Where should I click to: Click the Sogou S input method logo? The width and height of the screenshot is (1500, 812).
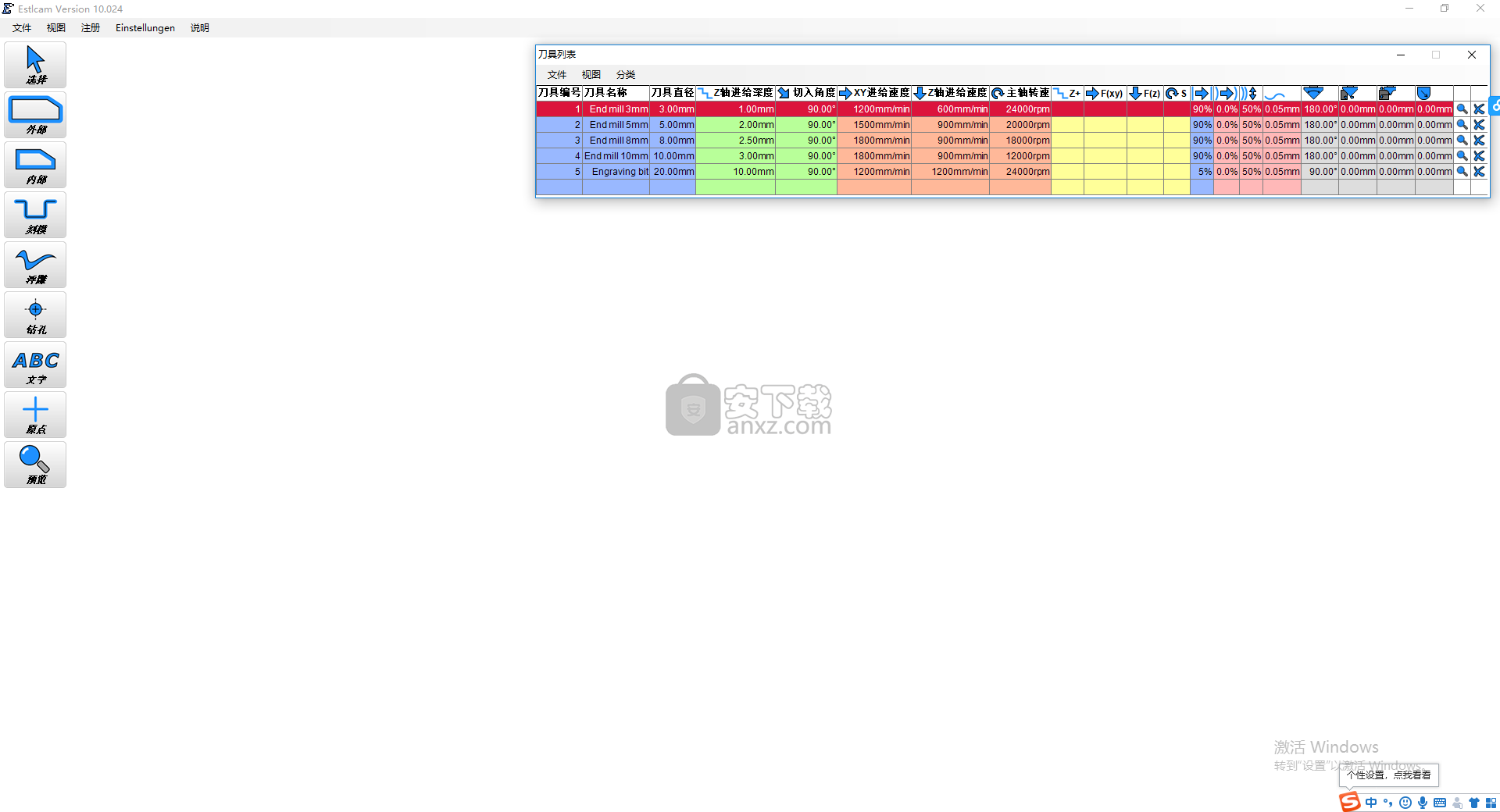[1349, 802]
